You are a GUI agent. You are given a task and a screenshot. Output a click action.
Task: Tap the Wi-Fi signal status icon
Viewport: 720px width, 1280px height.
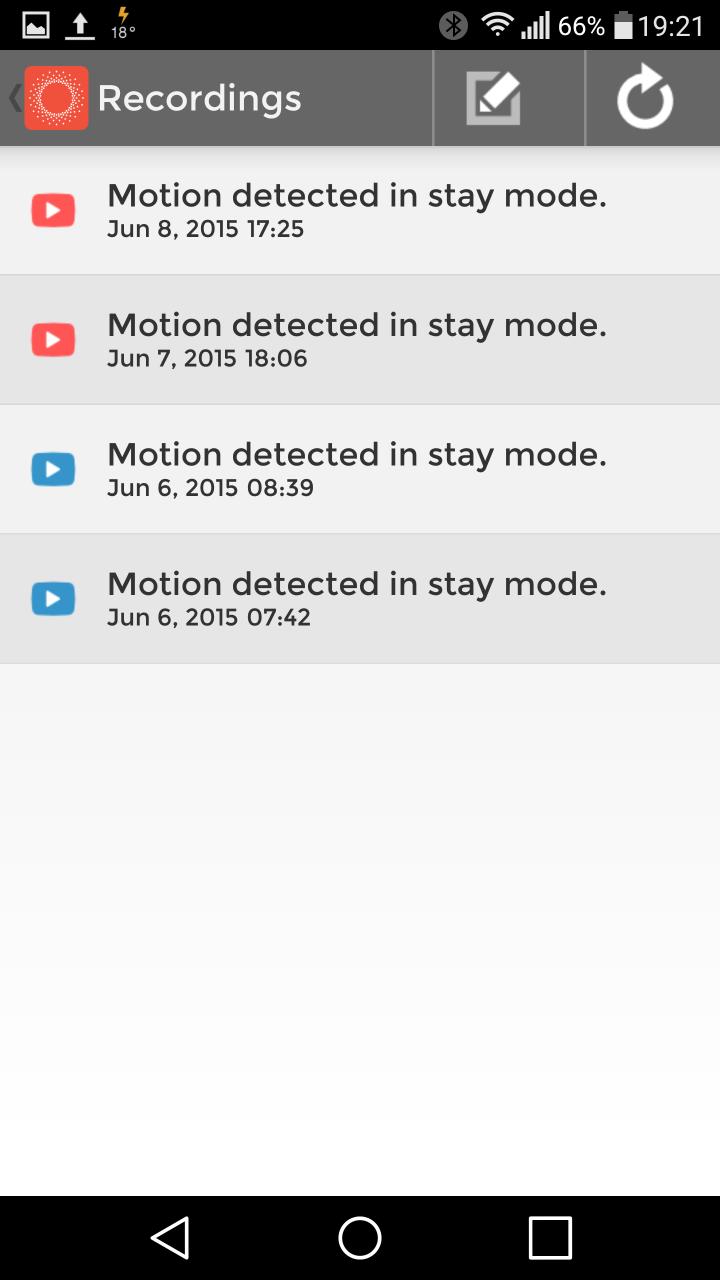(497, 24)
